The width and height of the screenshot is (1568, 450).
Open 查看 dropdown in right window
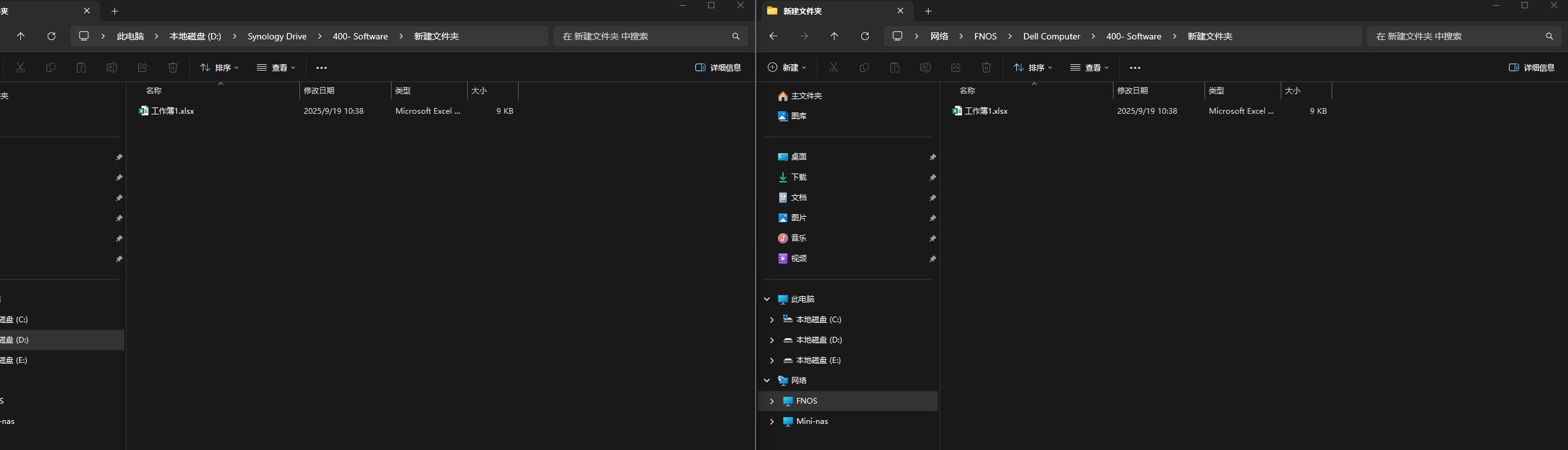(x=1089, y=67)
